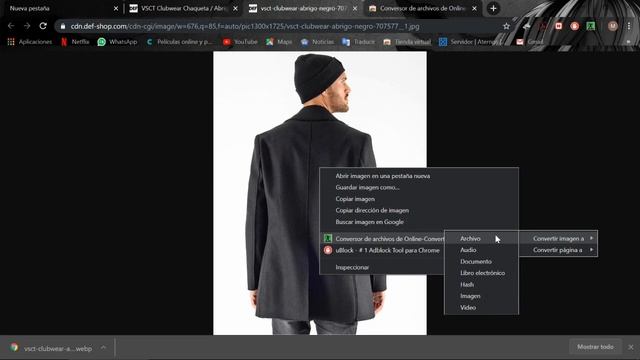Choose Copiar imagen from context menu
The width and height of the screenshot is (640, 360).
pos(419,199)
